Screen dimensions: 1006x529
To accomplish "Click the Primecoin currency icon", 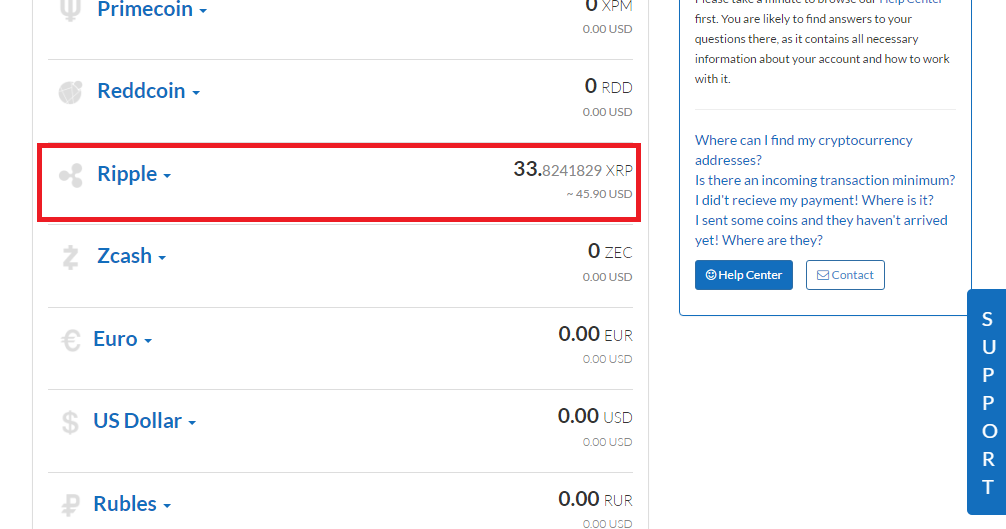I will point(70,10).
